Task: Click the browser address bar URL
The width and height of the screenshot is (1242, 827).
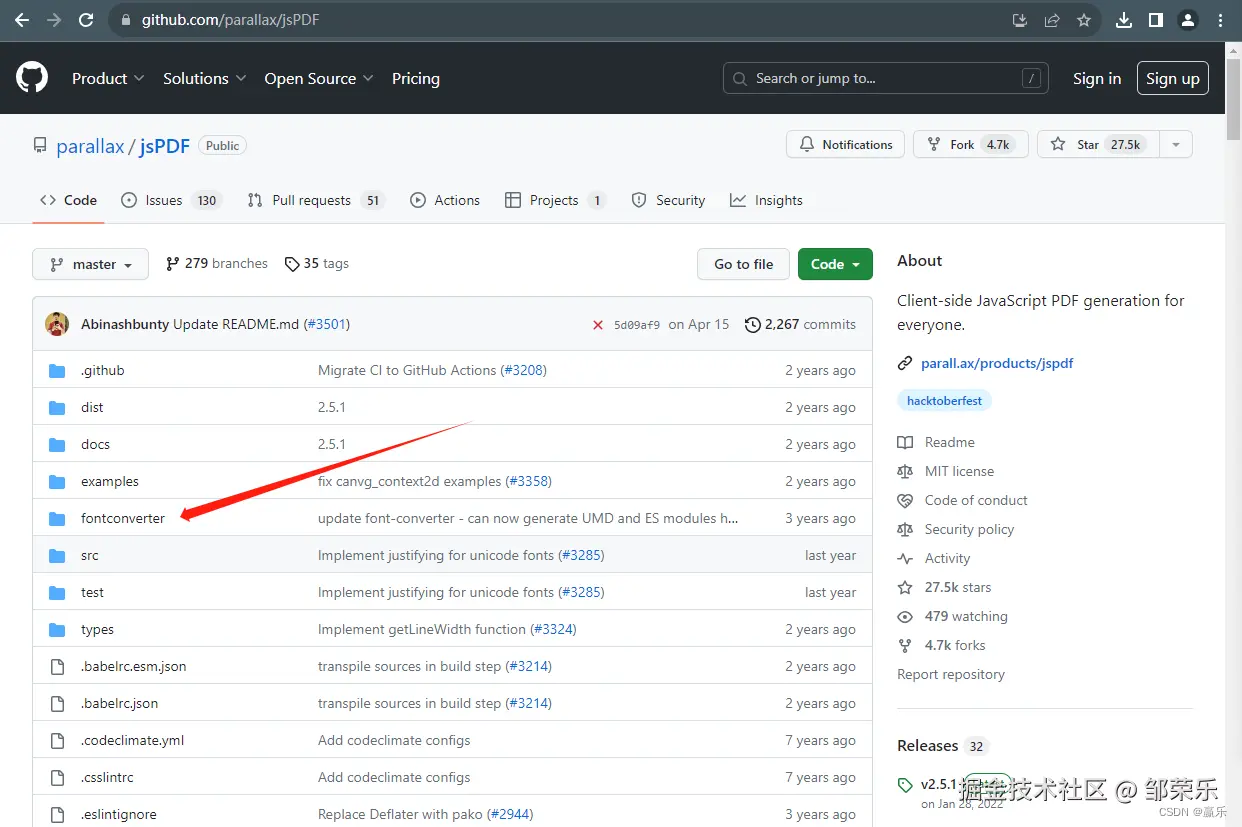Action: [x=231, y=20]
